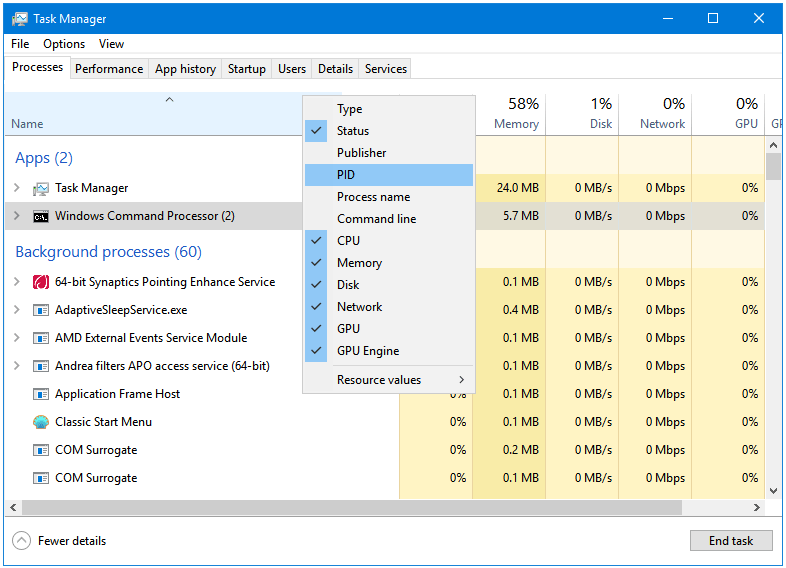Click the horizontal scrollbar thumb

352,507
